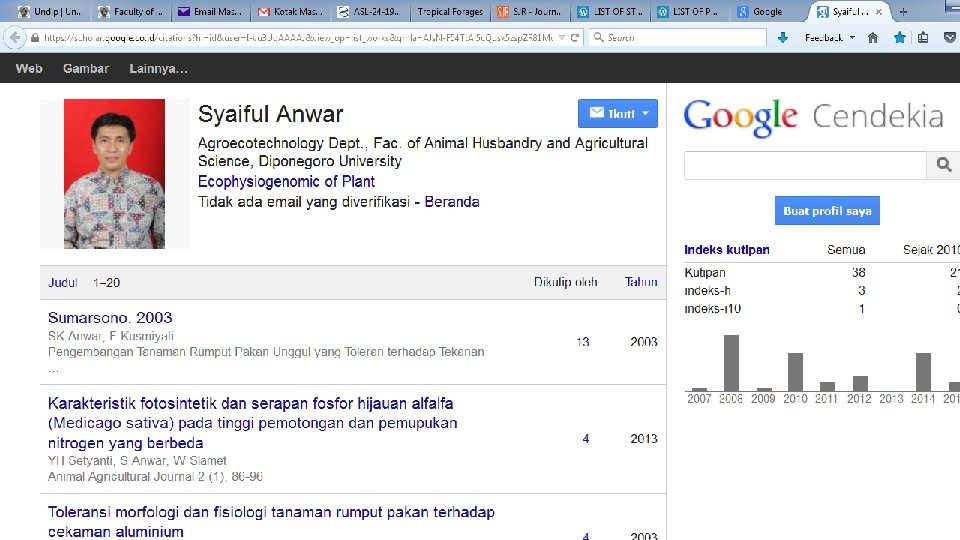Sort by the Tahun column header
960x540 pixels.
[x=641, y=282]
